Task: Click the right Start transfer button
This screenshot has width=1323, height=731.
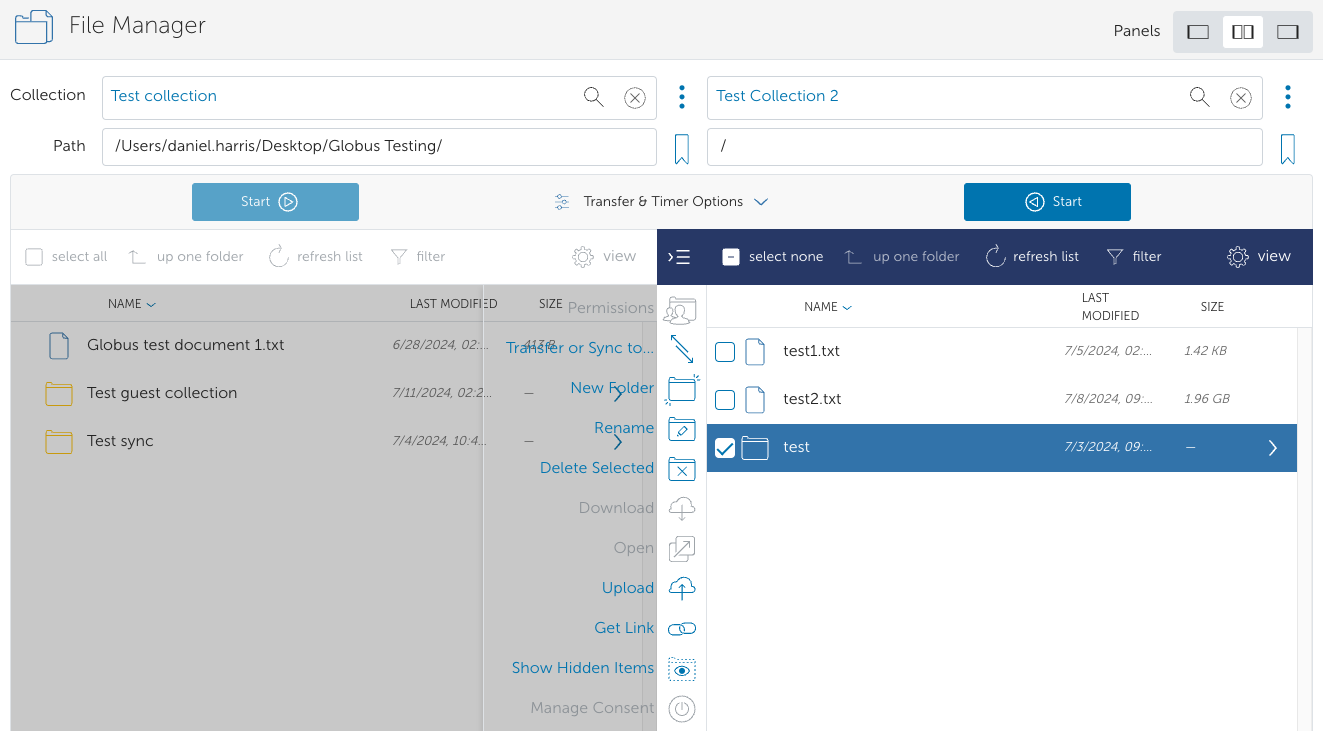Action: [x=1047, y=202]
